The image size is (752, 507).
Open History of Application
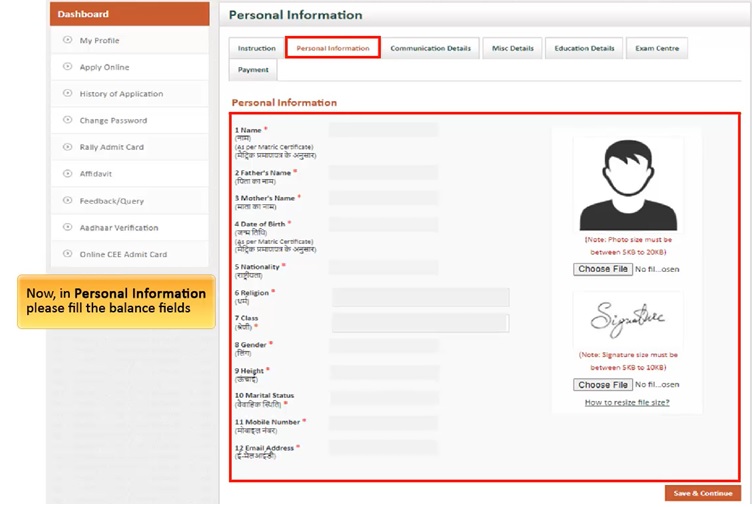(x=129, y=94)
